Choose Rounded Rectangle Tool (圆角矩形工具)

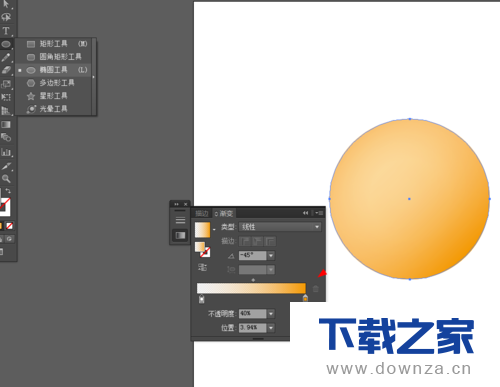coord(54,57)
